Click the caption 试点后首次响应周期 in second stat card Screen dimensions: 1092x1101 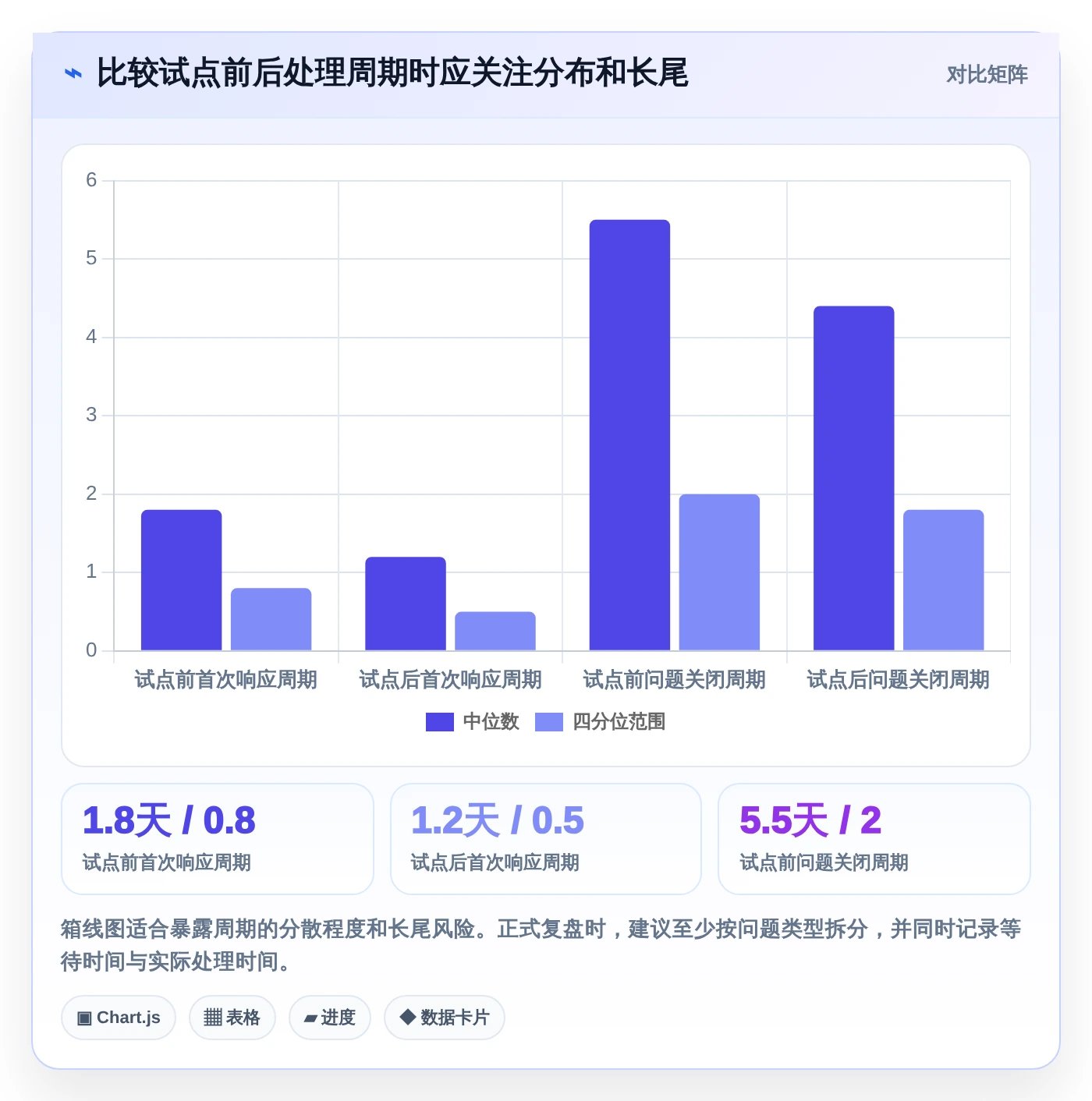pyautogui.click(x=495, y=862)
